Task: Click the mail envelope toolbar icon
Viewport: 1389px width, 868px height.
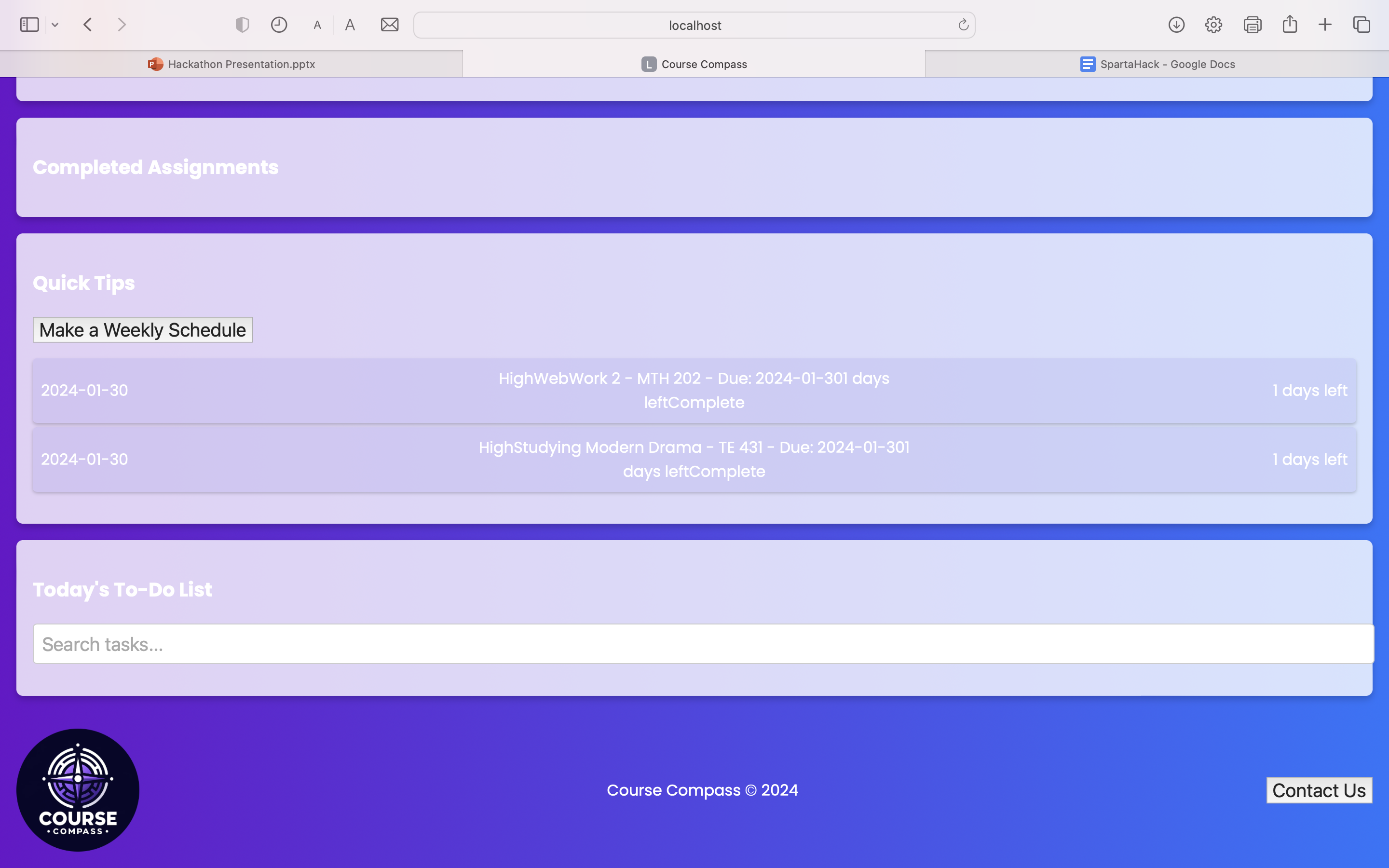Action: 390,25
